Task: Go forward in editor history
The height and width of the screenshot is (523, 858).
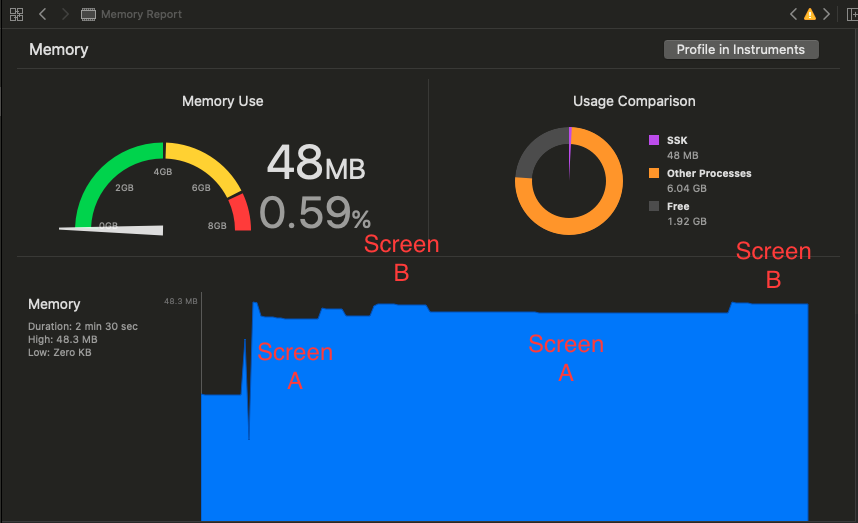Action: point(65,15)
